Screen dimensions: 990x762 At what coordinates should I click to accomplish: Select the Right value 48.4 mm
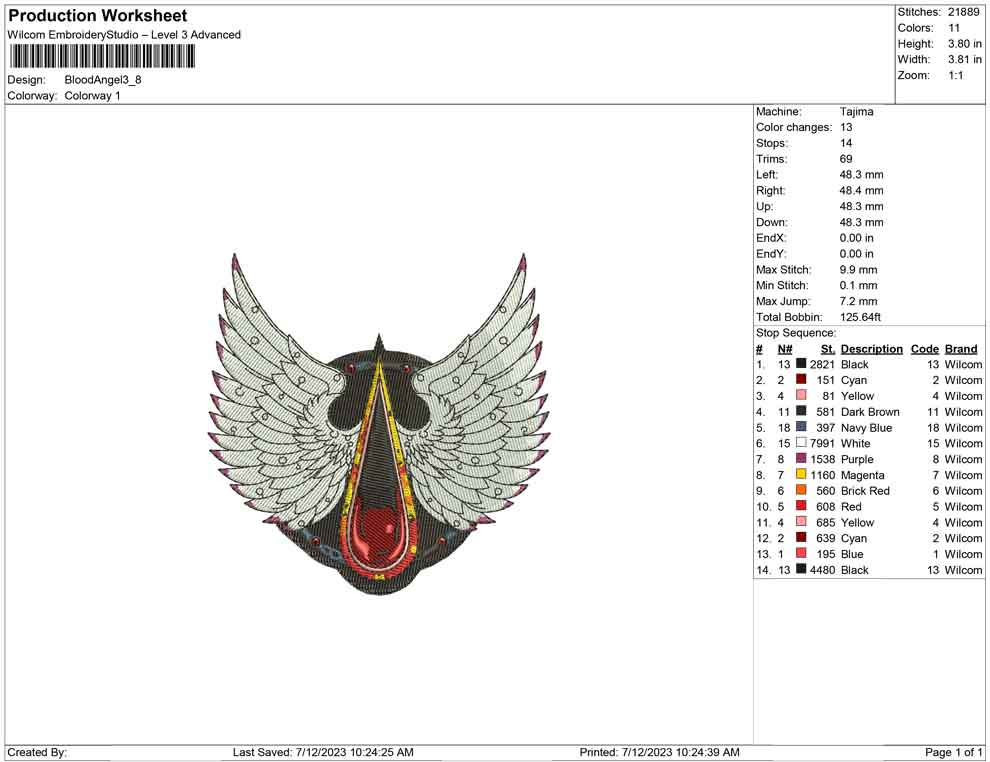pos(861,191)
